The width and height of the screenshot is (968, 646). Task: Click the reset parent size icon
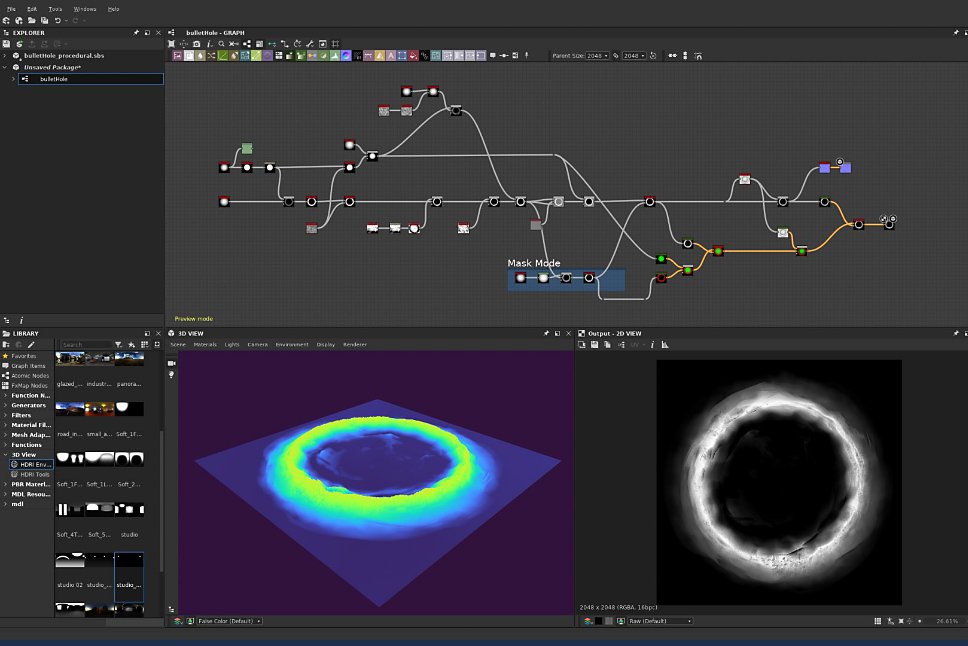tap(653, 56)
